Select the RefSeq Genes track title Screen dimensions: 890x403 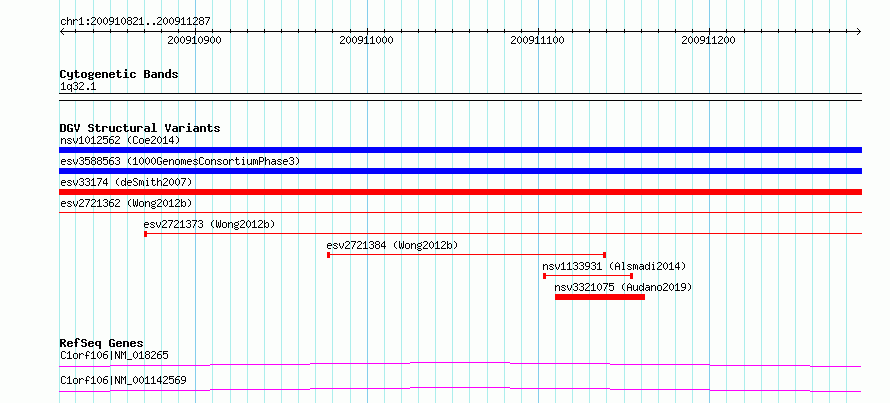102,343
